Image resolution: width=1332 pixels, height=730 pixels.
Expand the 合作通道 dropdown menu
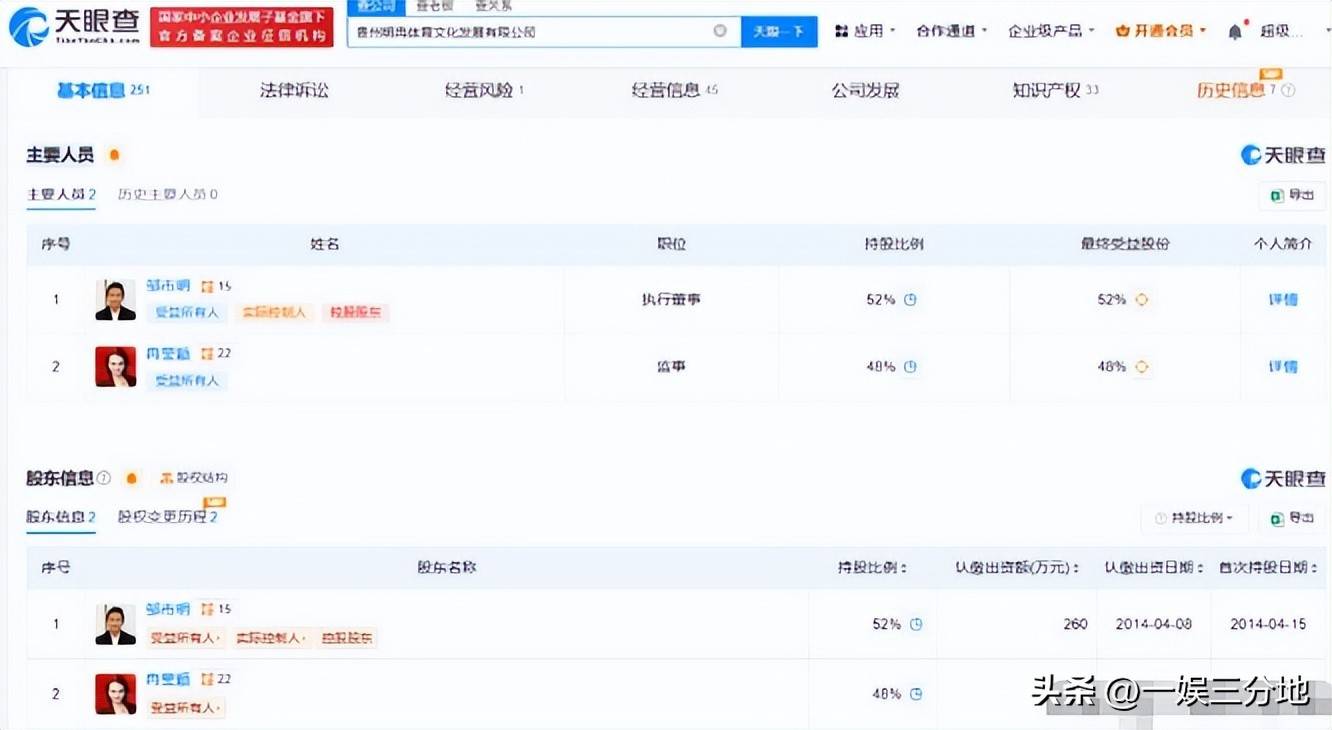tap(951, 31)
